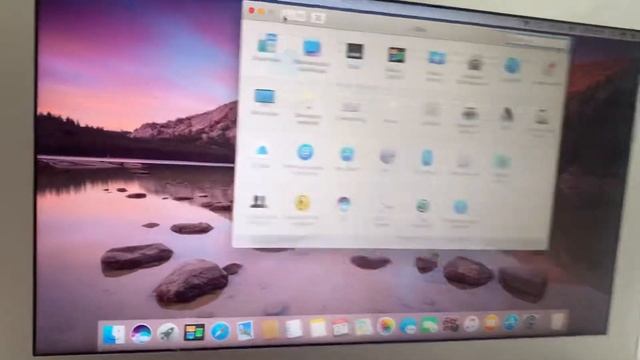Open the Startup Disk preferences pane
Image resolution: width=640 pixels, height=360 pixels.
[x=542, y=118]
